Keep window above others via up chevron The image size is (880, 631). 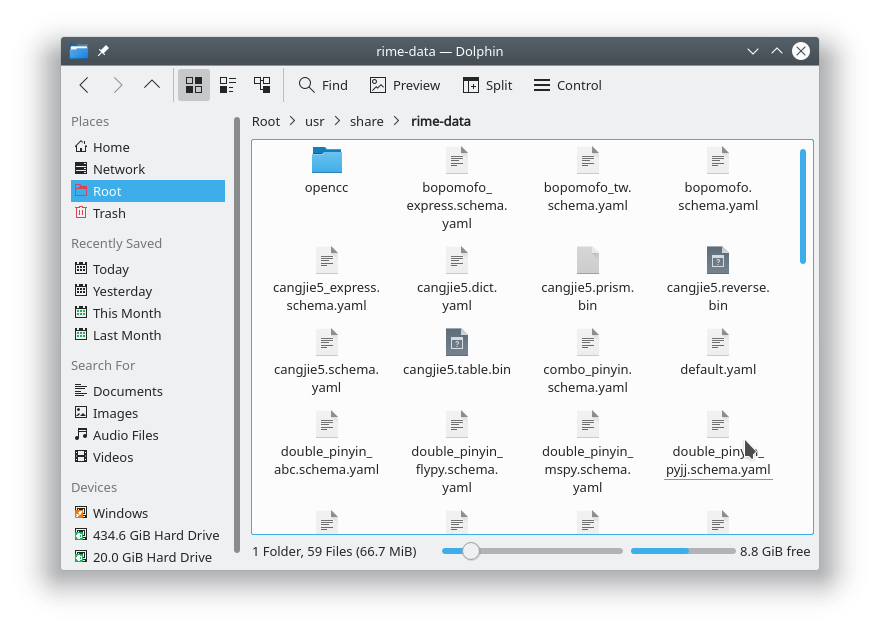[x=777, y=51]
